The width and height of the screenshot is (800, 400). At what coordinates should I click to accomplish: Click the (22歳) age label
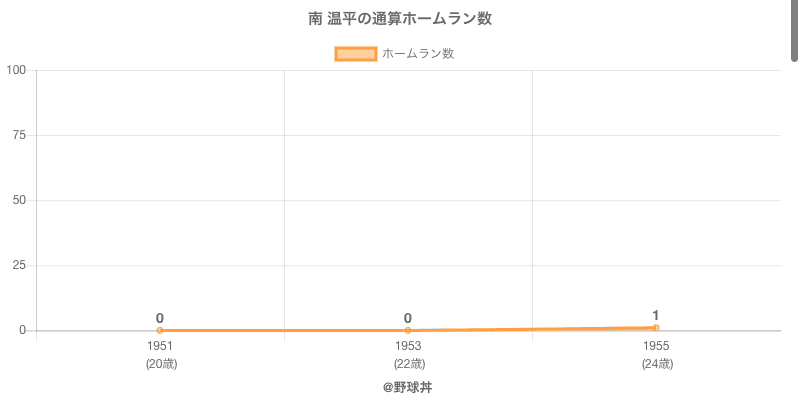408,364
